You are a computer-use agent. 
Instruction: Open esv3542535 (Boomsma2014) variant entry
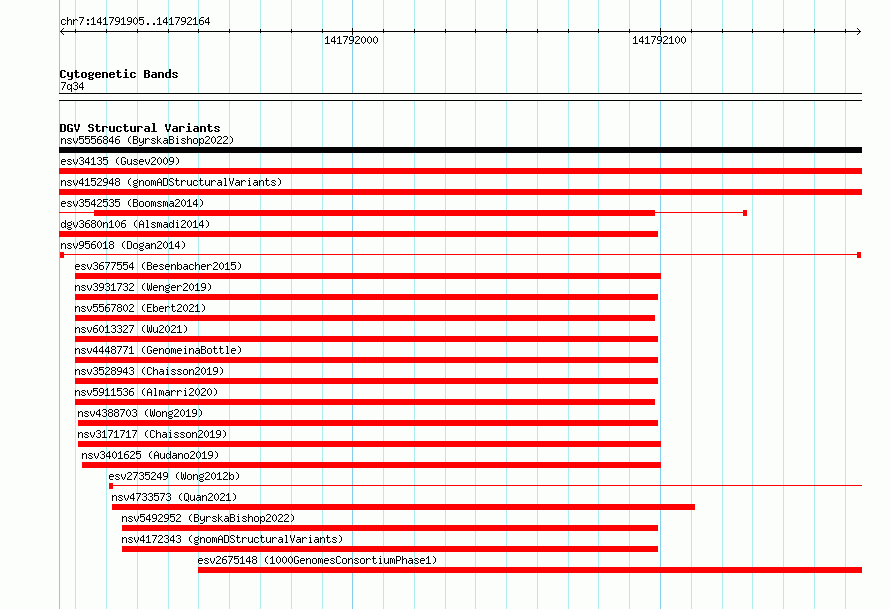(x=132, y=203)
